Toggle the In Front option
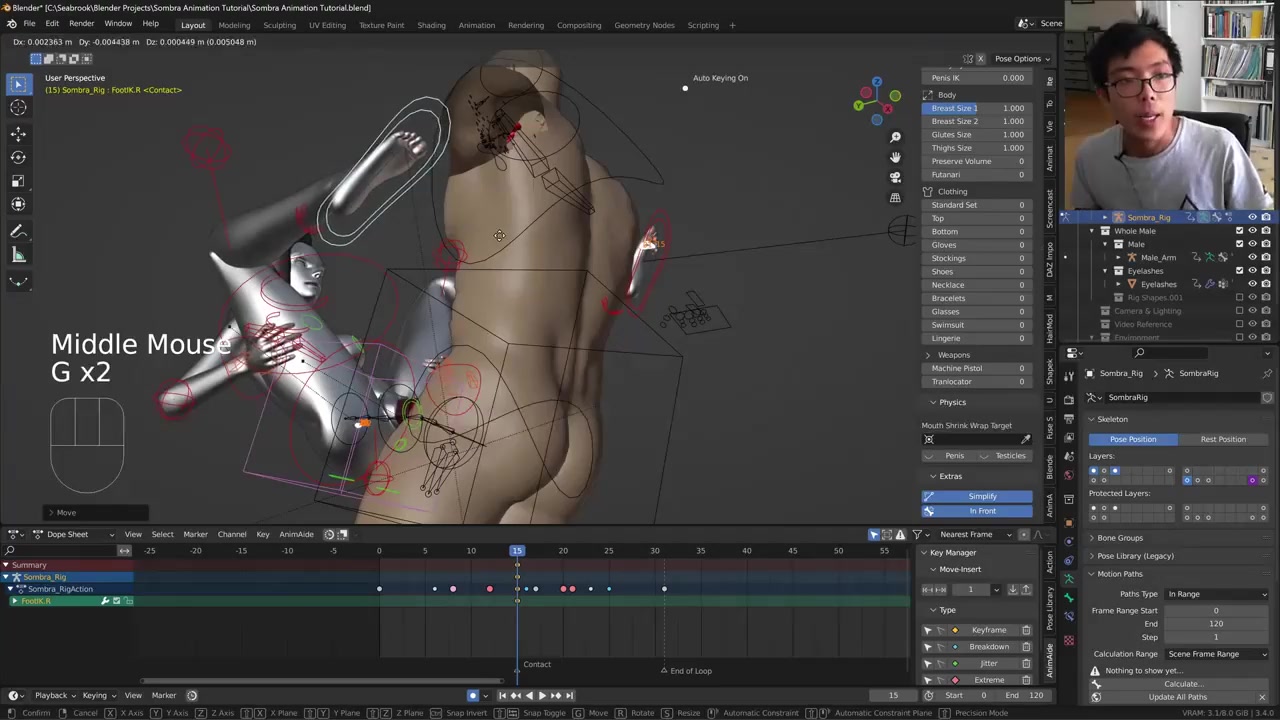 (x=981, y=511)
